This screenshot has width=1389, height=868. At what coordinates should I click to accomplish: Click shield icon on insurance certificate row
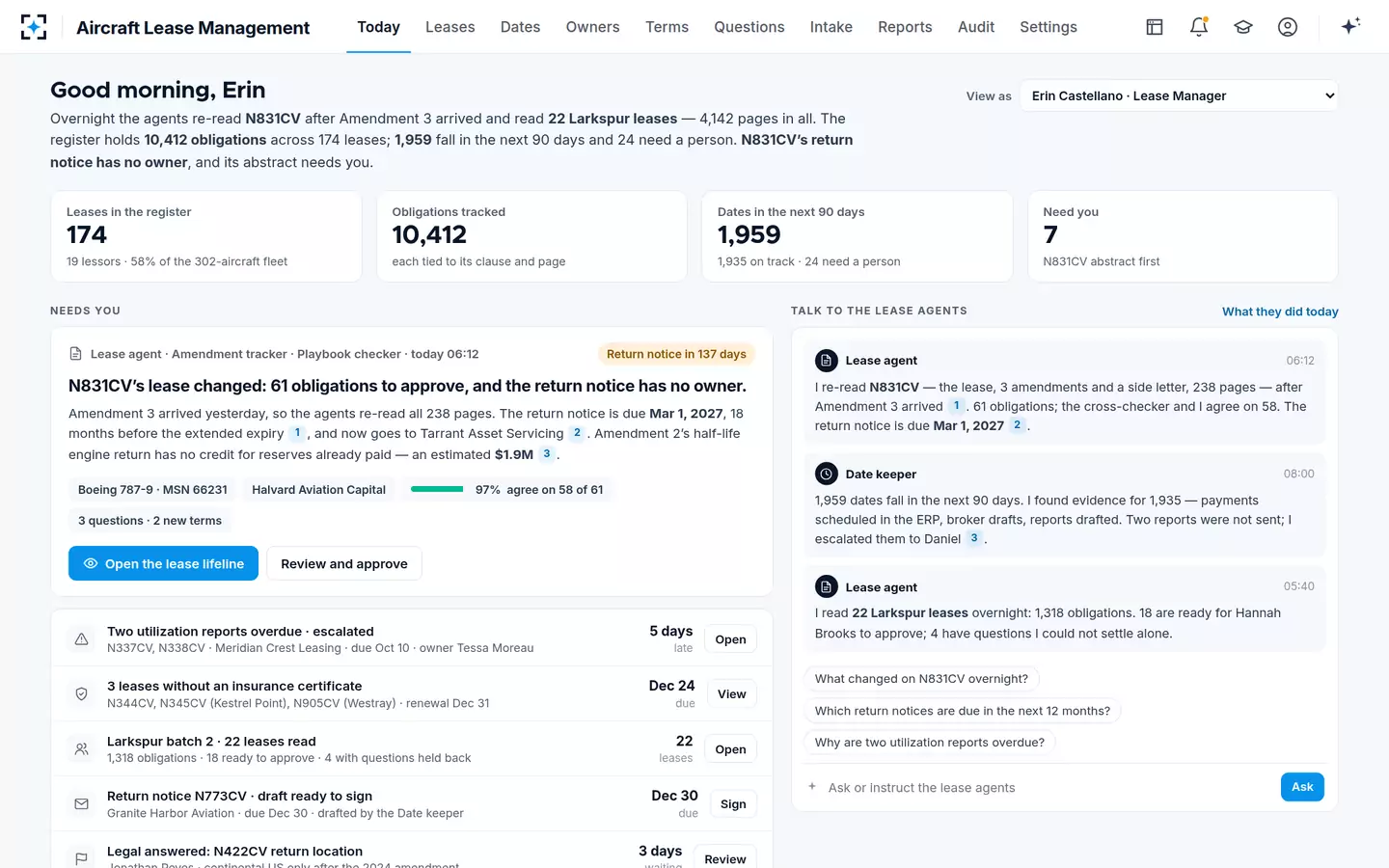[x=82, y=694]
